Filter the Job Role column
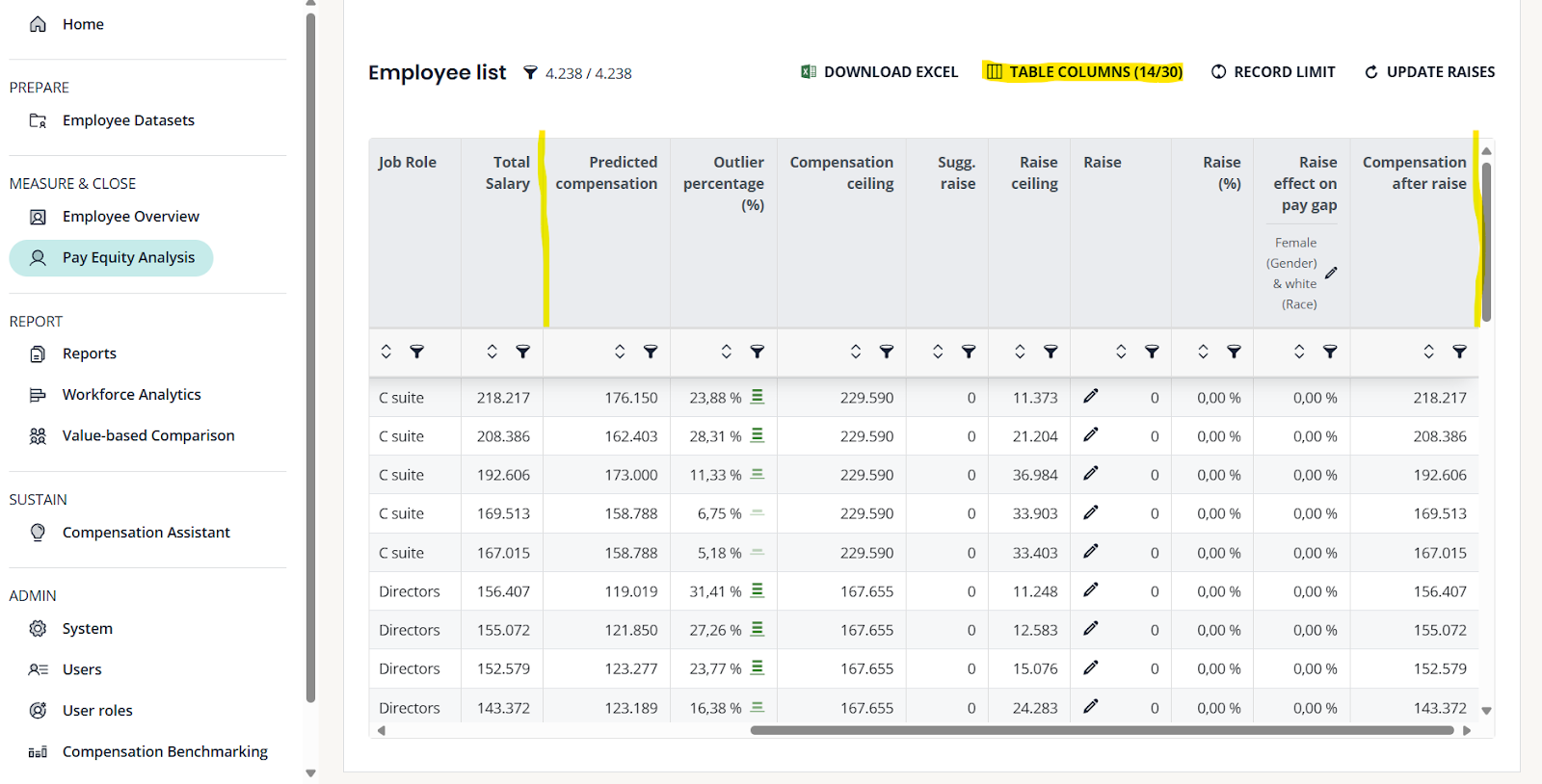 [x=416, y=352]
